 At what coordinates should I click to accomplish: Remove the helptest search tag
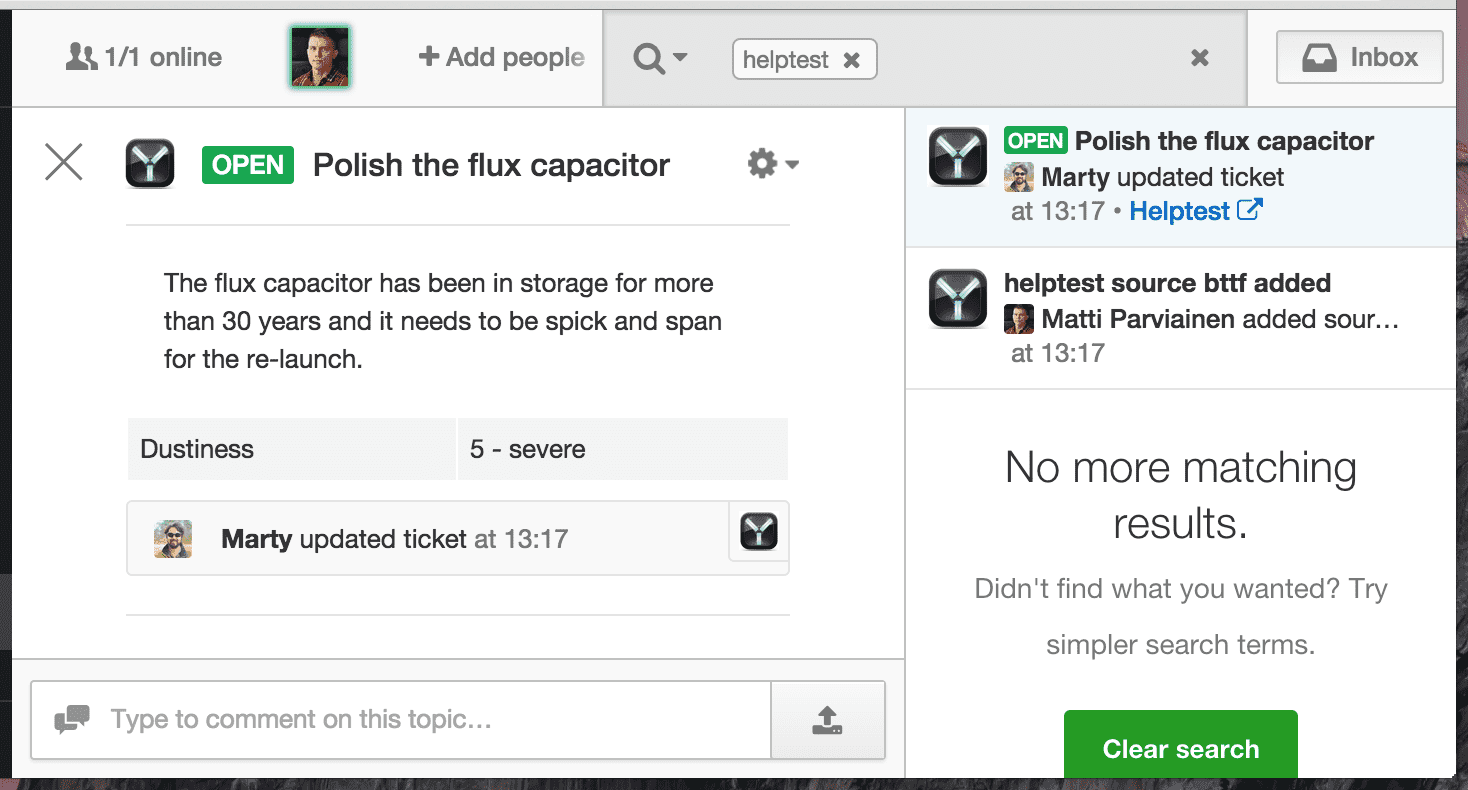(x=851, y=60)
